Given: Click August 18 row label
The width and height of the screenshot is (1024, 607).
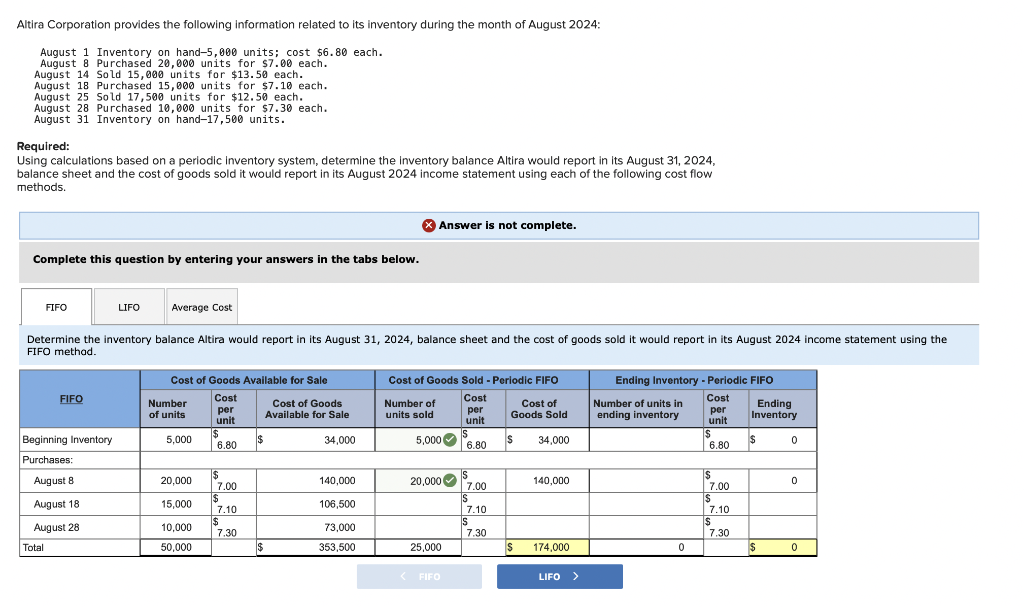Looking at the screenshot, I should (x=56, y=504).
